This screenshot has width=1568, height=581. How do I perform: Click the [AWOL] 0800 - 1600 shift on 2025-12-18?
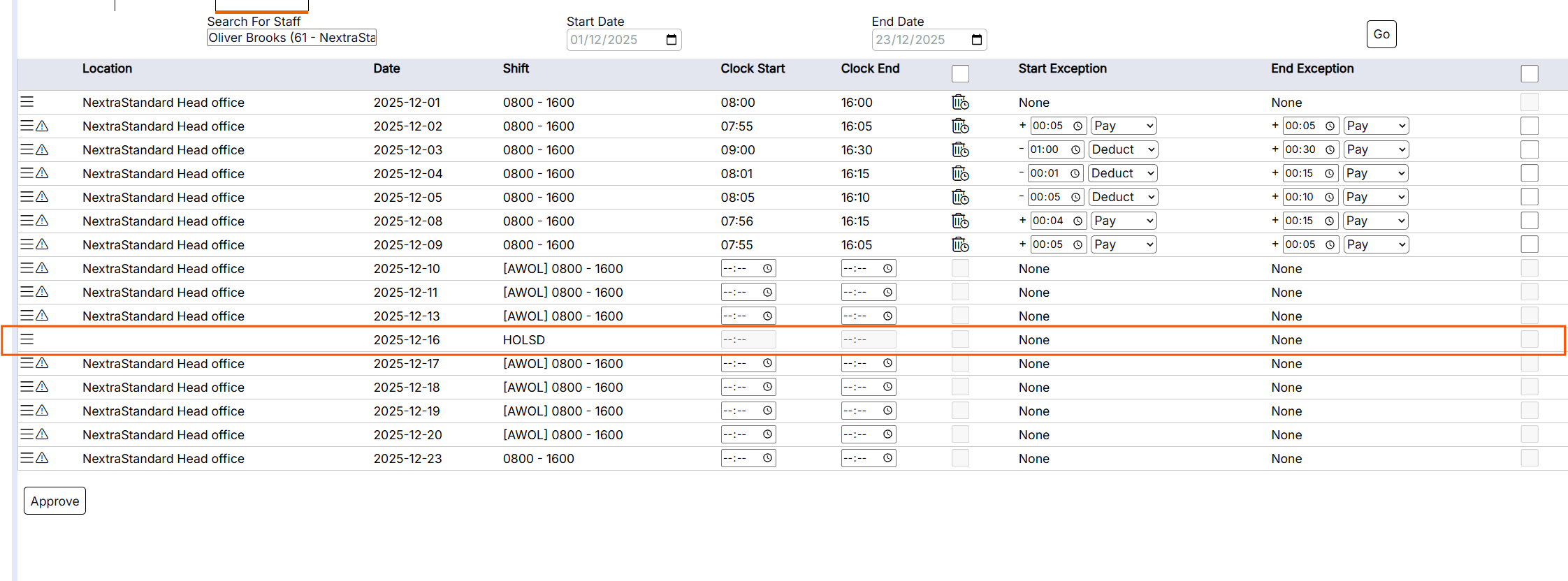(x=563, y=387)
